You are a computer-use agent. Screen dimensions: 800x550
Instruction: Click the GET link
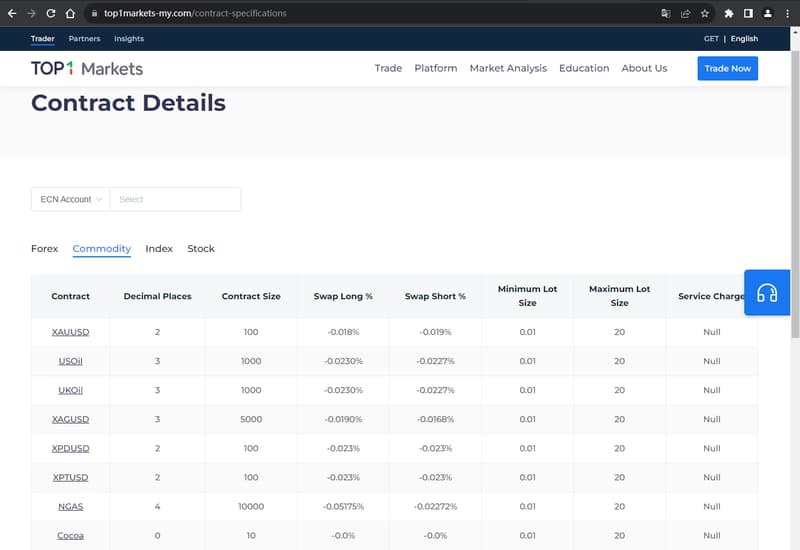(x=711, y=39)
